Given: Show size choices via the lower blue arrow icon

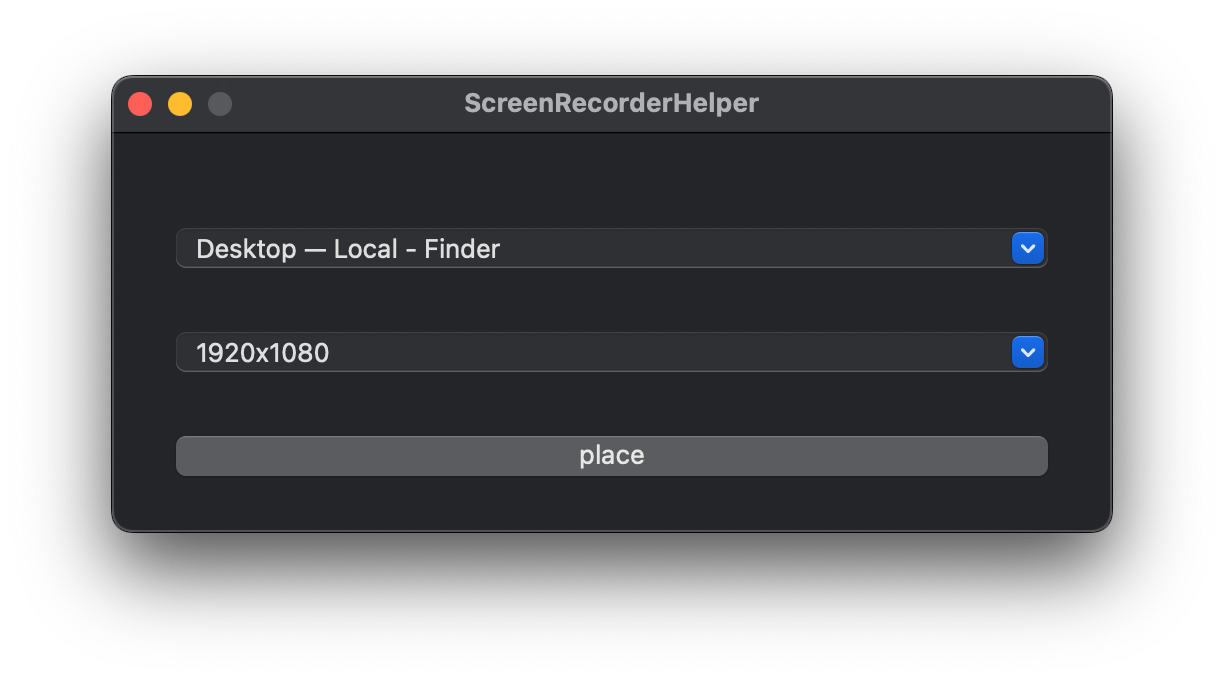Looking at the screenshot, I should (x=1028, y=352).
